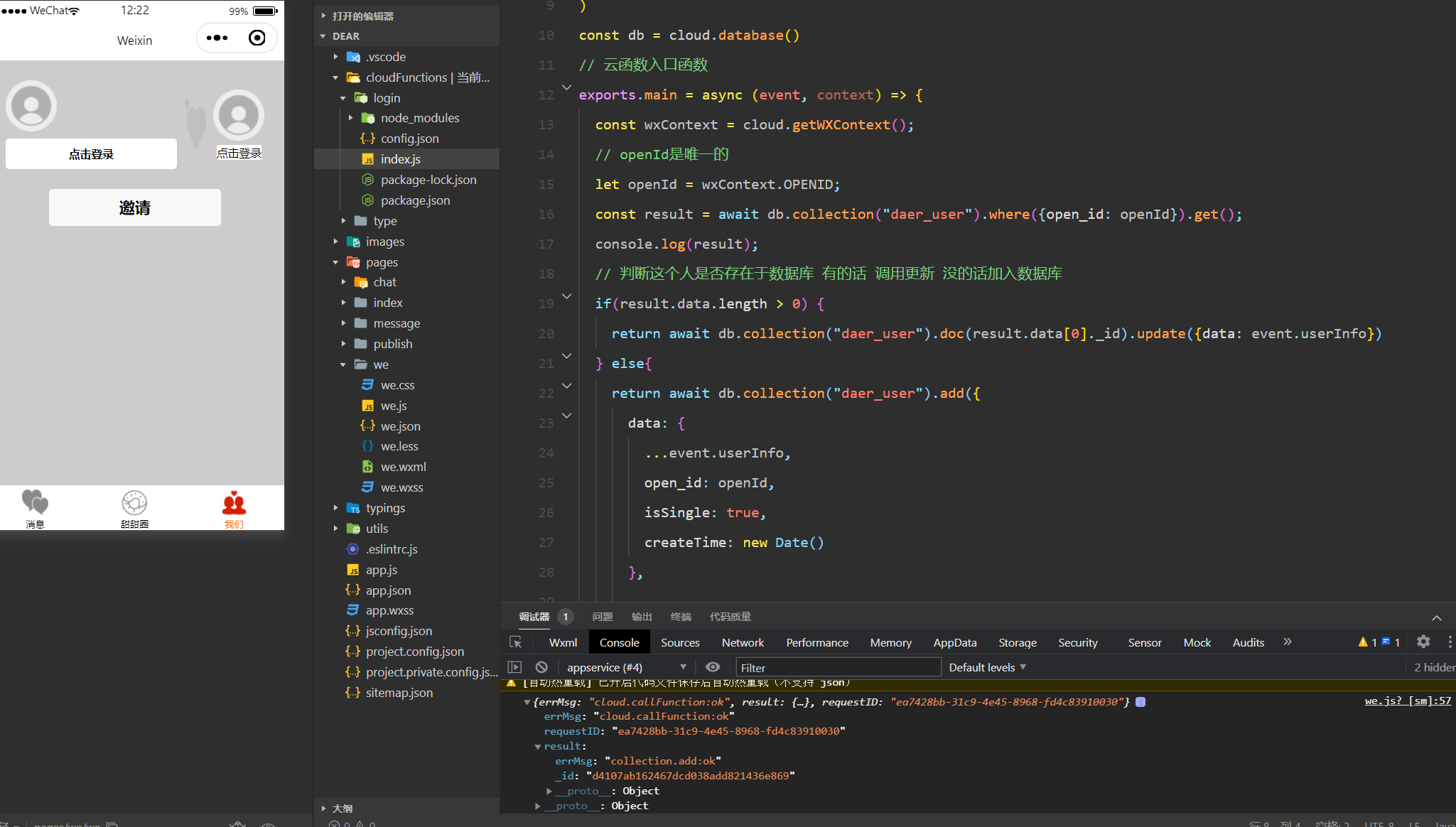Show more DevTools tabs chevron
This screenshot has height=827, width=1456.
pos(1288,642)
